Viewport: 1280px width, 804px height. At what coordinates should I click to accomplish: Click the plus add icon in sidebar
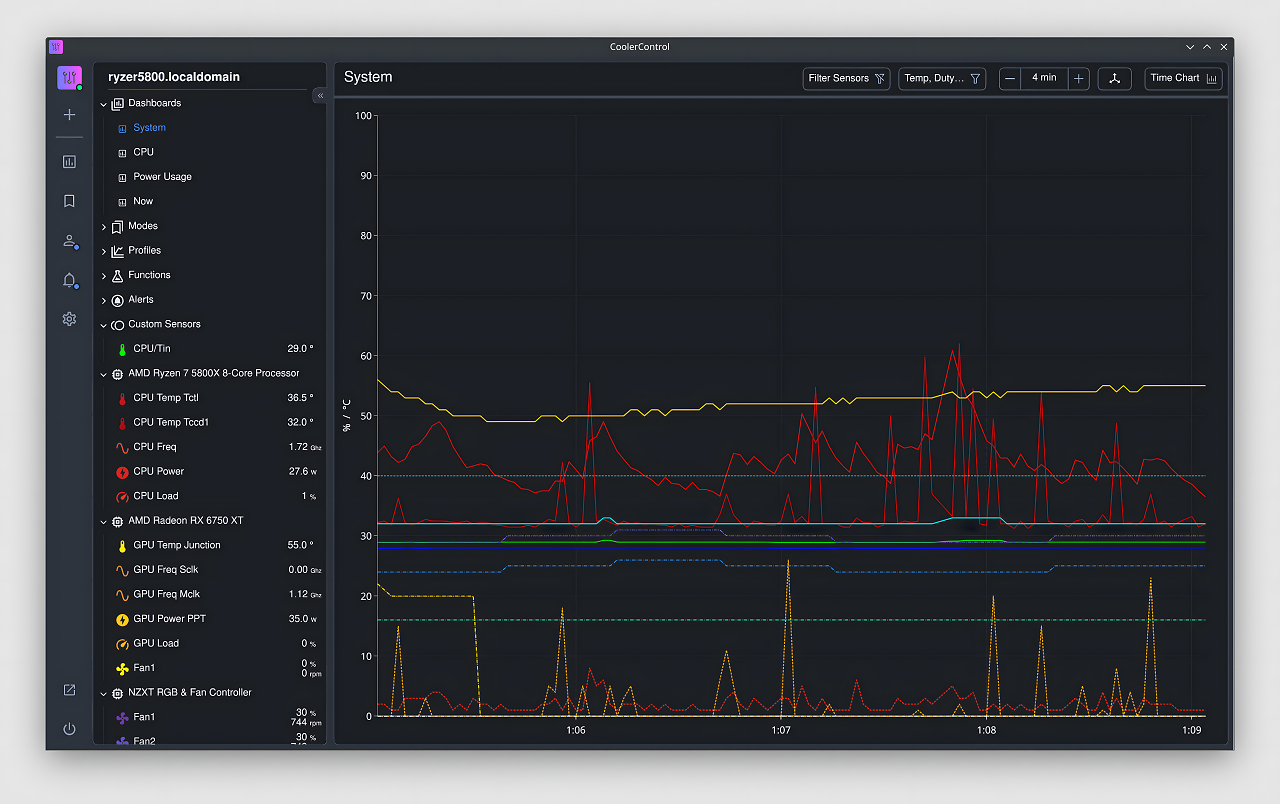(69, 115)
